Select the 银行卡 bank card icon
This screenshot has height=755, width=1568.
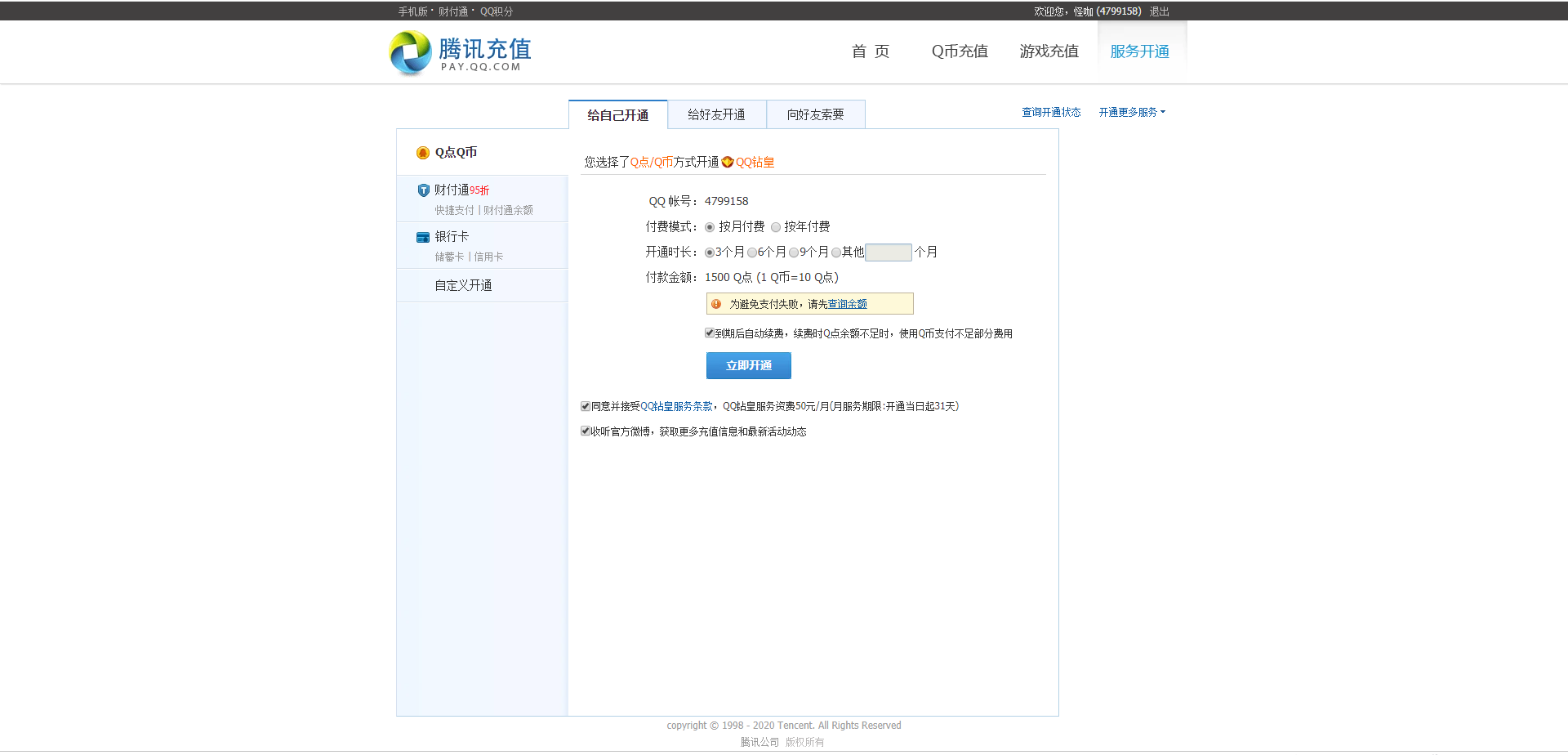point(423,236)
